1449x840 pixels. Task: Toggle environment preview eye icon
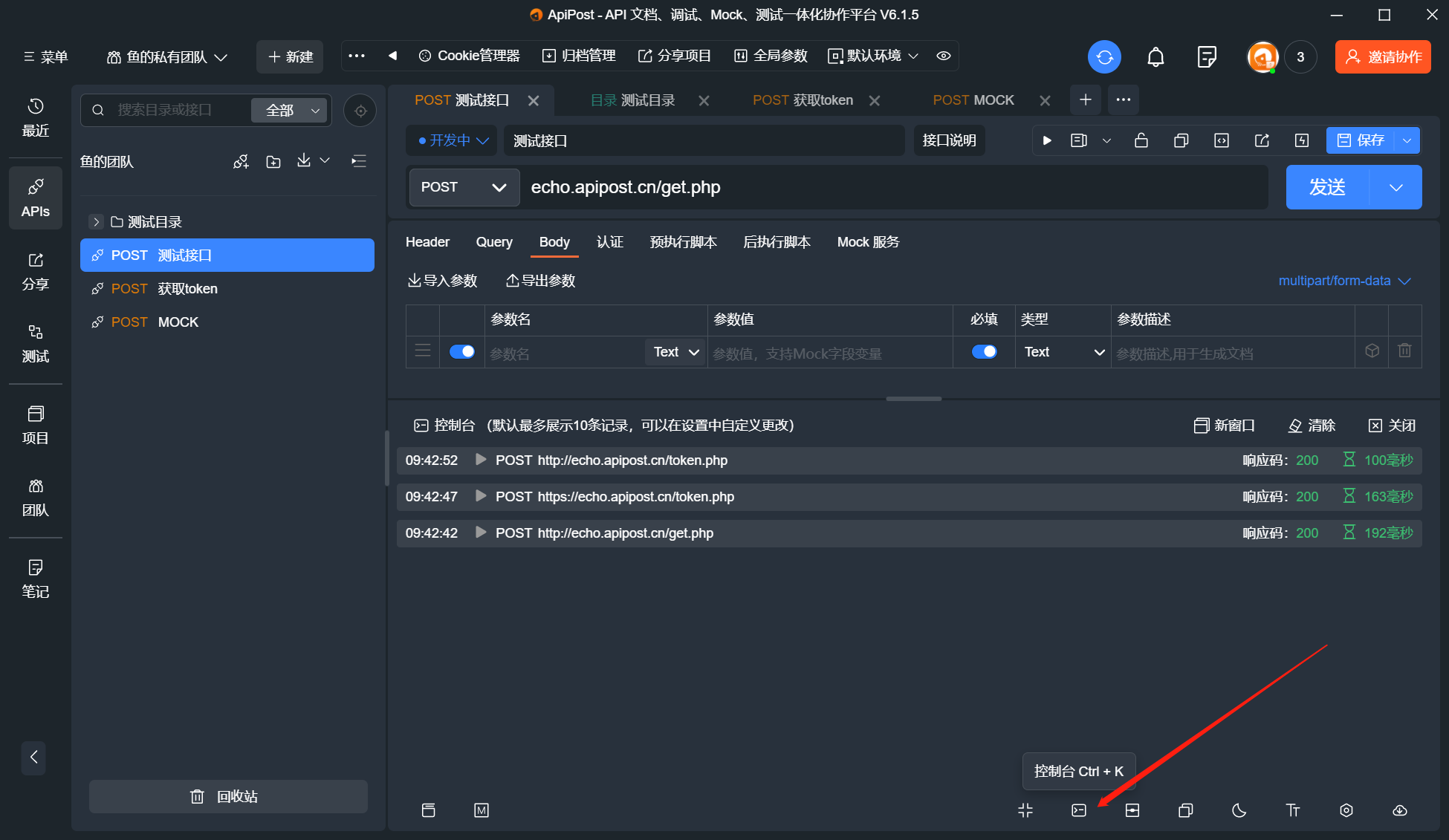point(944,56)
